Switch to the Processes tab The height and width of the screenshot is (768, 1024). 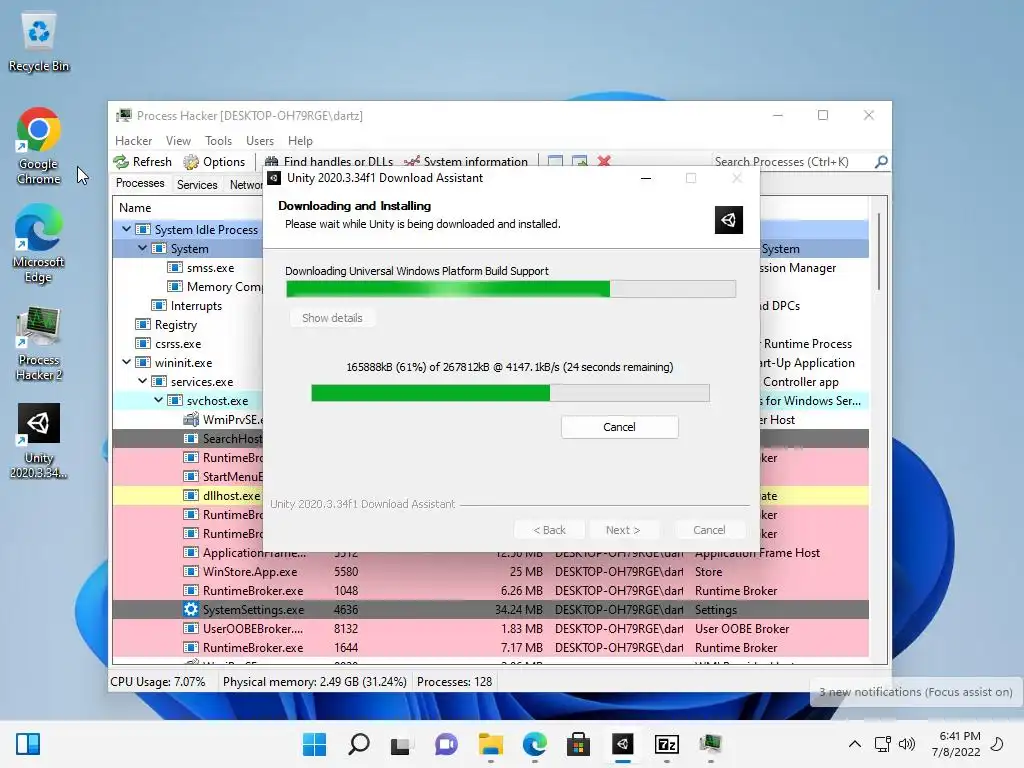pyautogui.click(x=140, y=184)
